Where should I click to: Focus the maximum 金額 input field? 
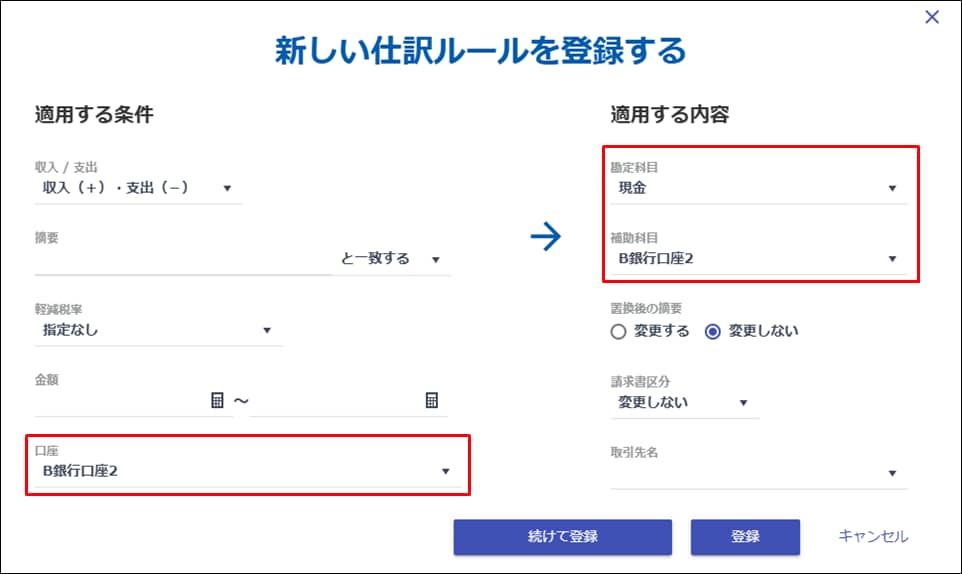tap(335, 401)
